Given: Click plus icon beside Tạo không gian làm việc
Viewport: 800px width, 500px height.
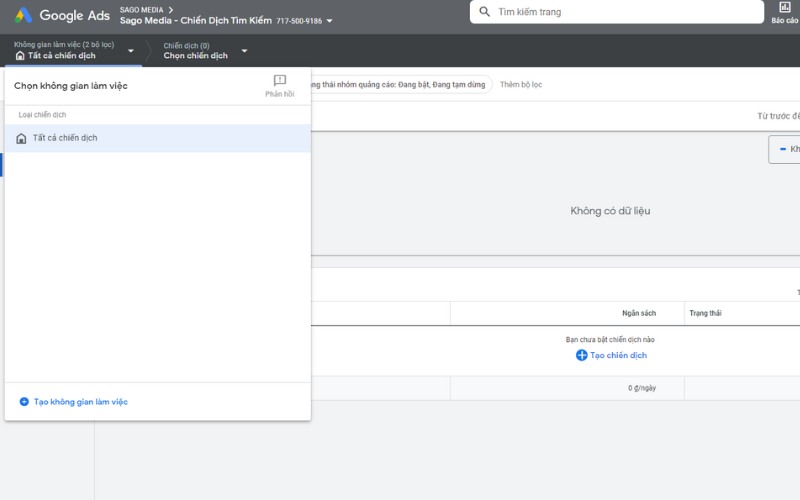Looking at the screenshot, I should tap(24, 402).
